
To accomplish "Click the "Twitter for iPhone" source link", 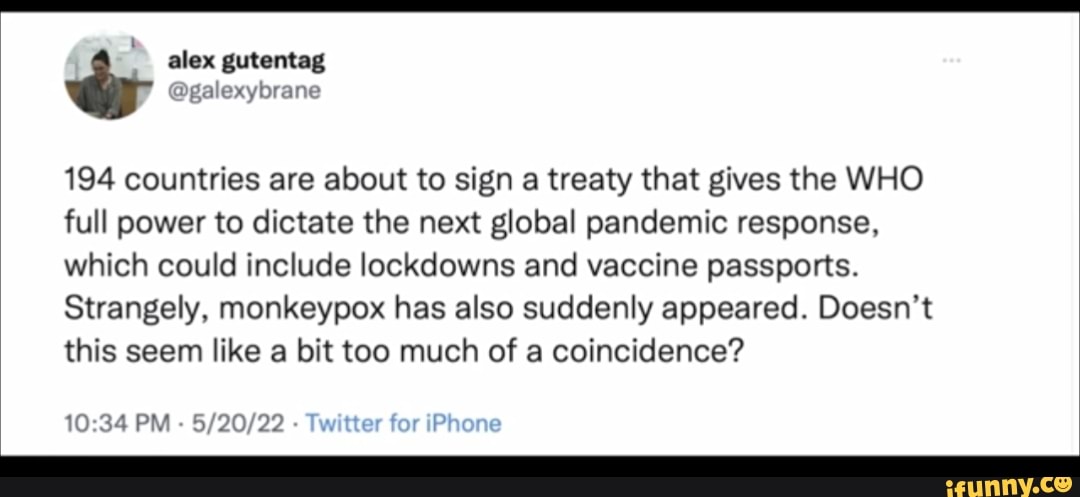I will 402,423.
